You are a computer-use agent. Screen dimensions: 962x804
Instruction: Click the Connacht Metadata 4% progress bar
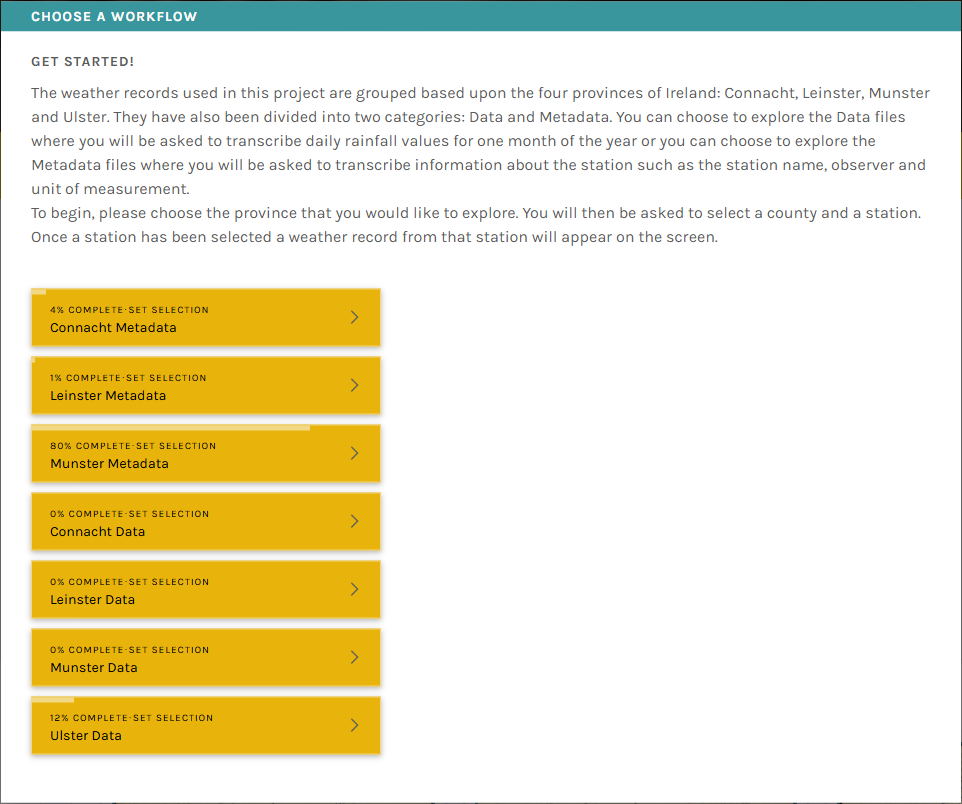point(39,292)
